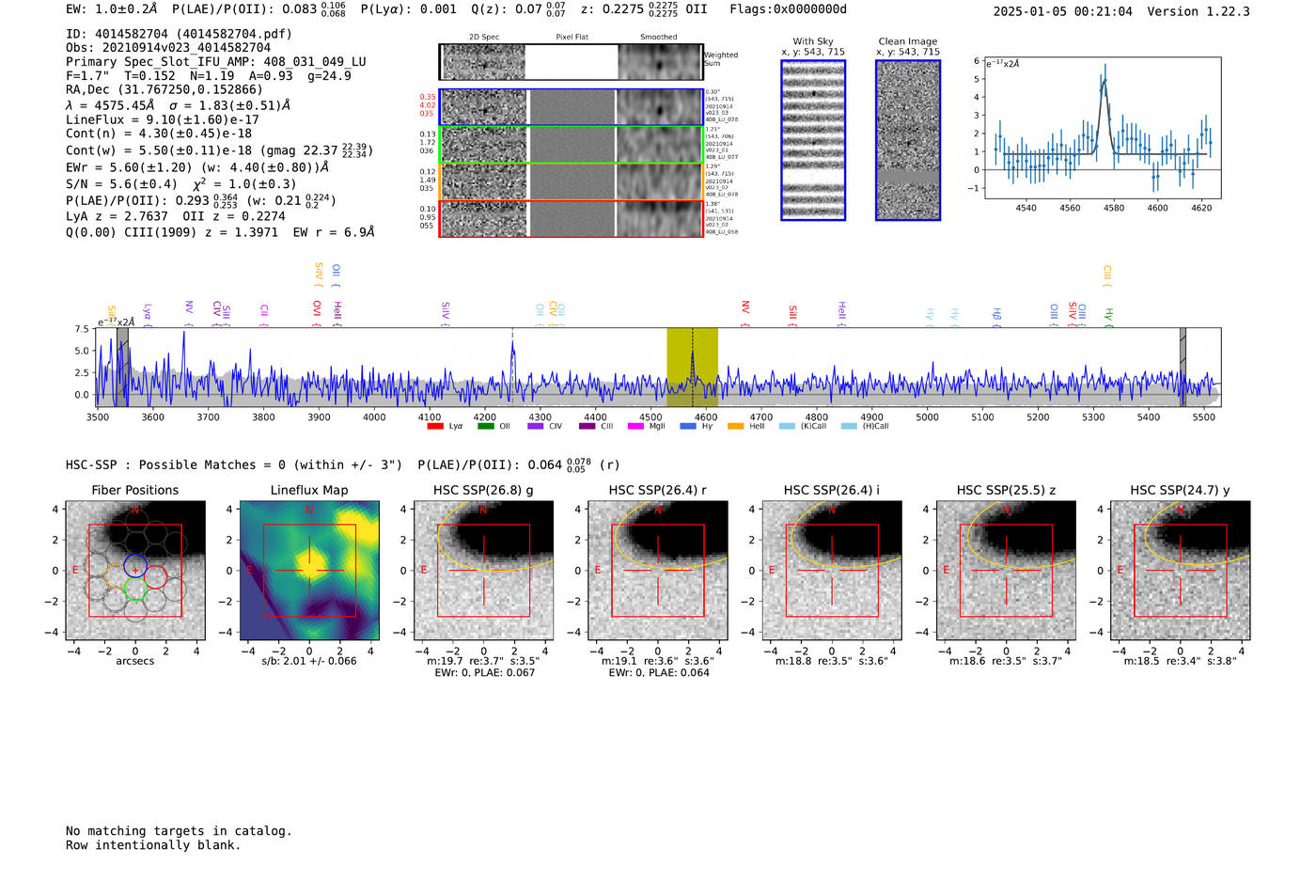Click the Version 1.22.3 label
Screen dimensions: 1316x896
pyautogui.click(x=1198, y=11)
